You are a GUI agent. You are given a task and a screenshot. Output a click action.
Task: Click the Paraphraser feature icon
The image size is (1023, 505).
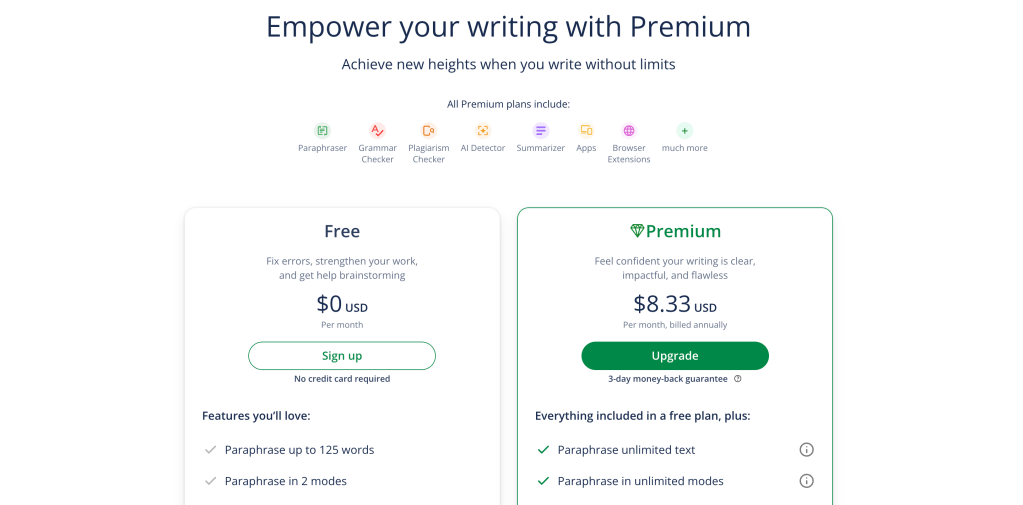coord(322,131)
